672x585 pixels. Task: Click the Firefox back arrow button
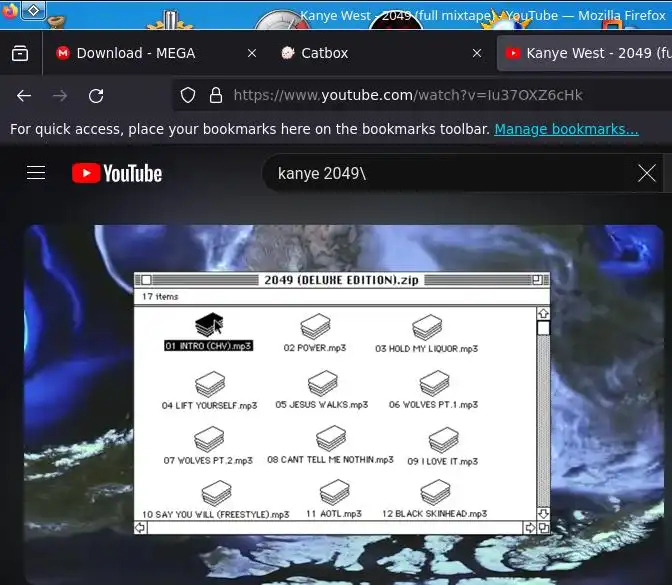(24, 96)
